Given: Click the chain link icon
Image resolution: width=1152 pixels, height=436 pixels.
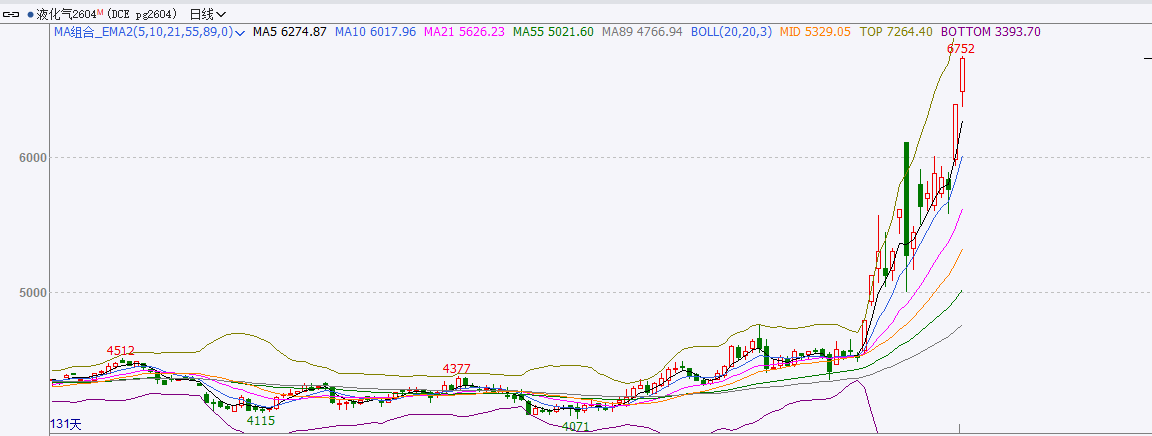Looking at the screenshot, I should tap(13, 14).
